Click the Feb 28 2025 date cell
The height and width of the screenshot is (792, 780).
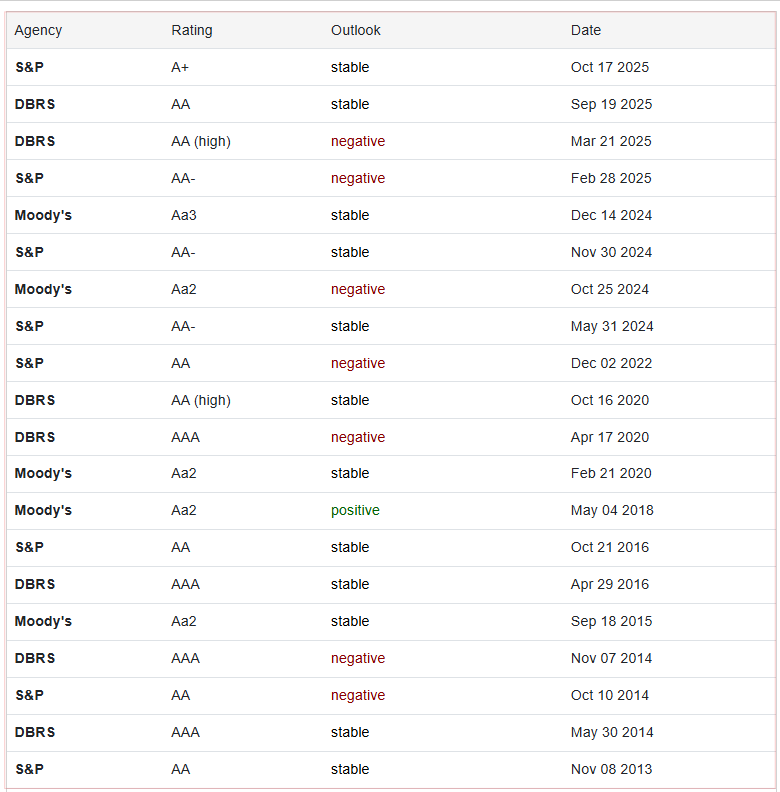coord(611,178)
